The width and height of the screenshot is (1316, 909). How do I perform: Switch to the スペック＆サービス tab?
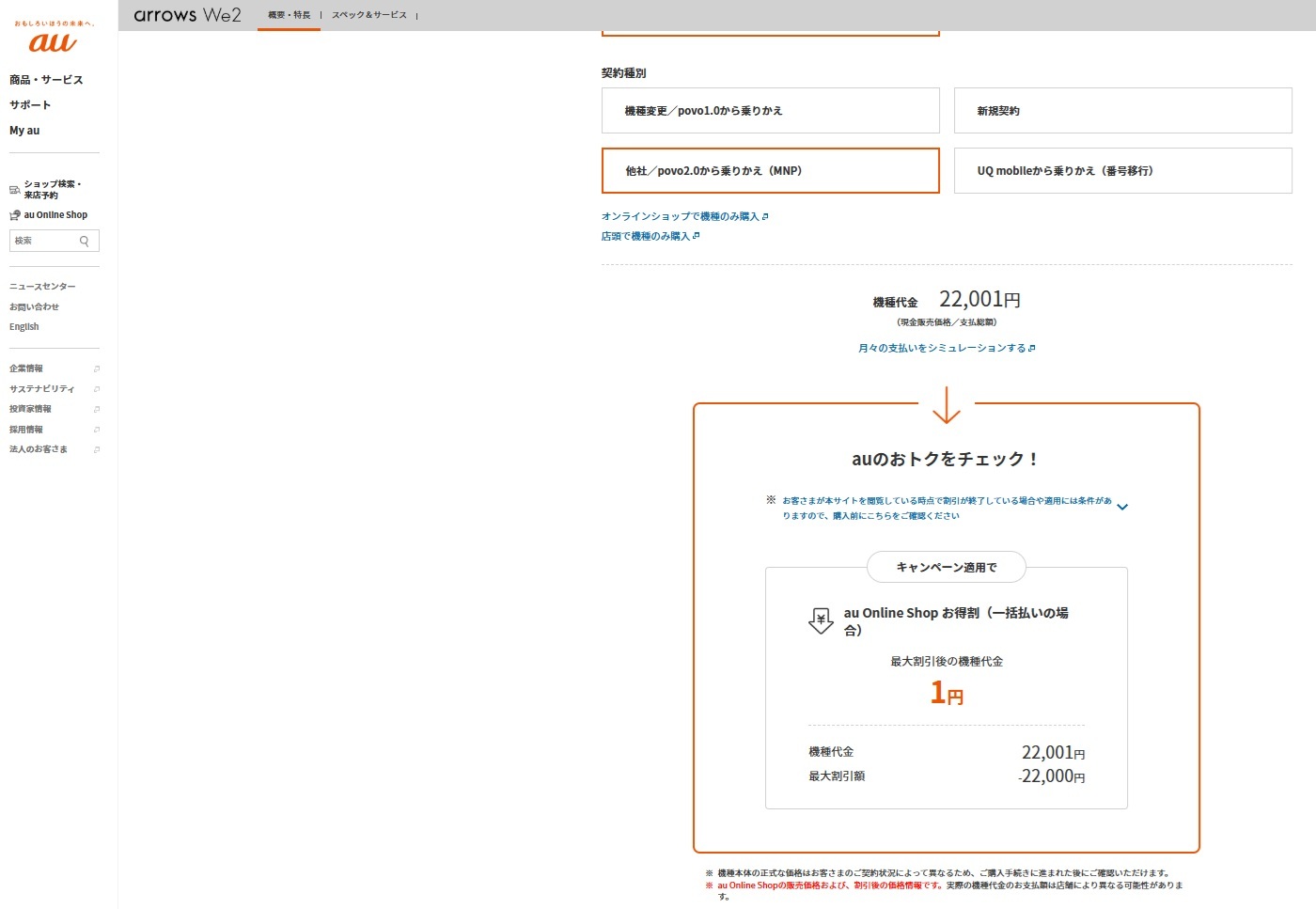coord(368,15)
